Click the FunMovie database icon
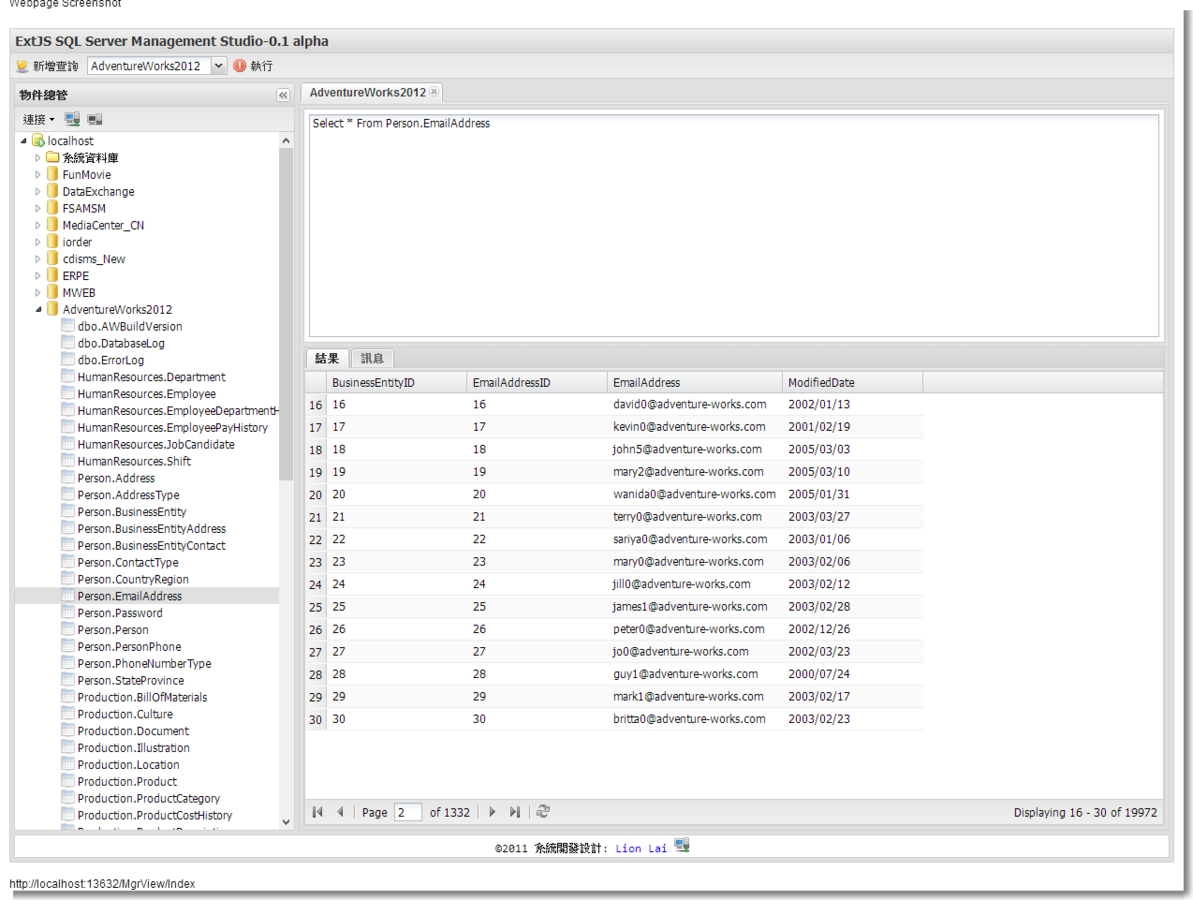Viewport: 1193px width, 900px height. 52,174
